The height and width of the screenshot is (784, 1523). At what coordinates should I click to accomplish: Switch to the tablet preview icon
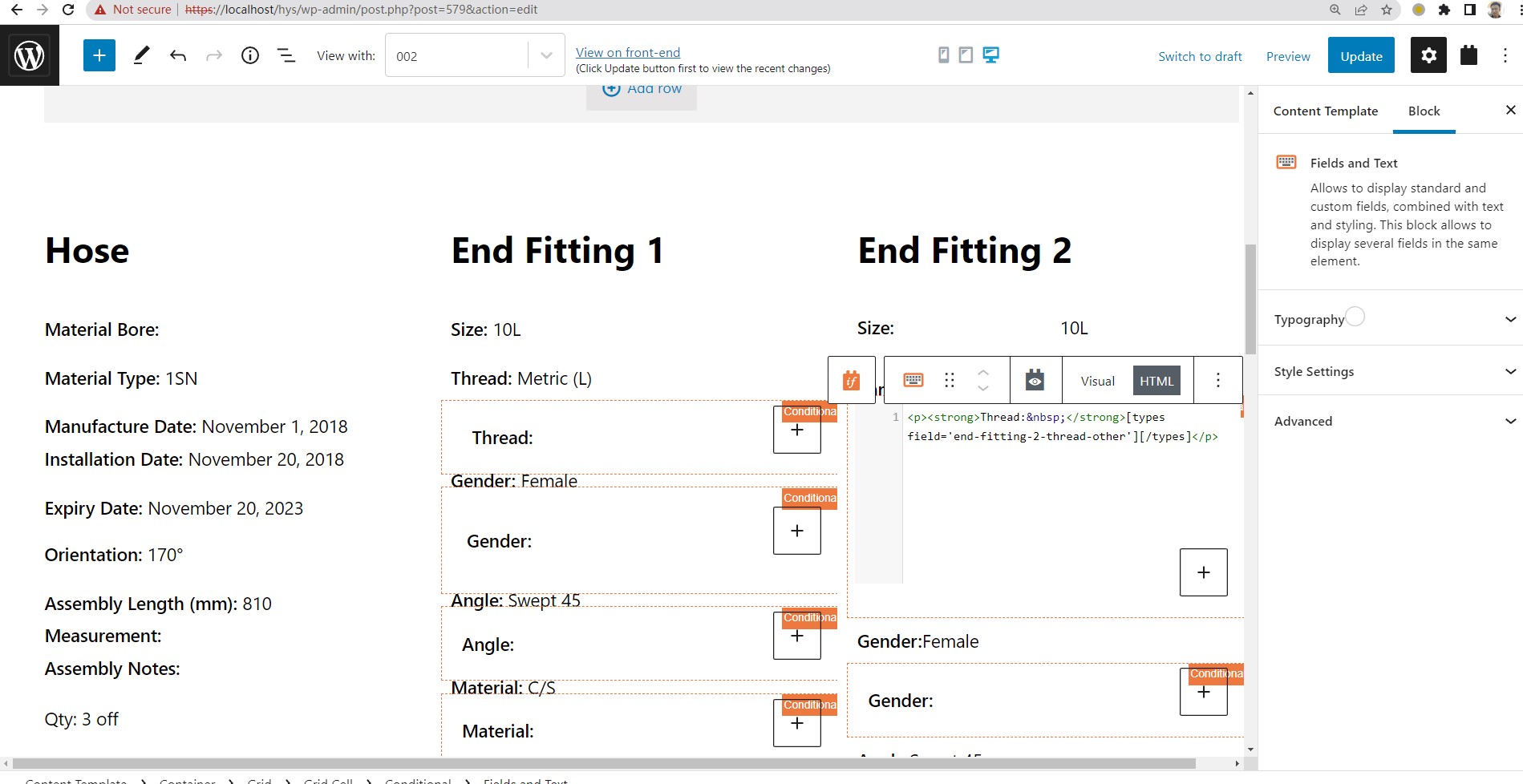pos(966,55)
